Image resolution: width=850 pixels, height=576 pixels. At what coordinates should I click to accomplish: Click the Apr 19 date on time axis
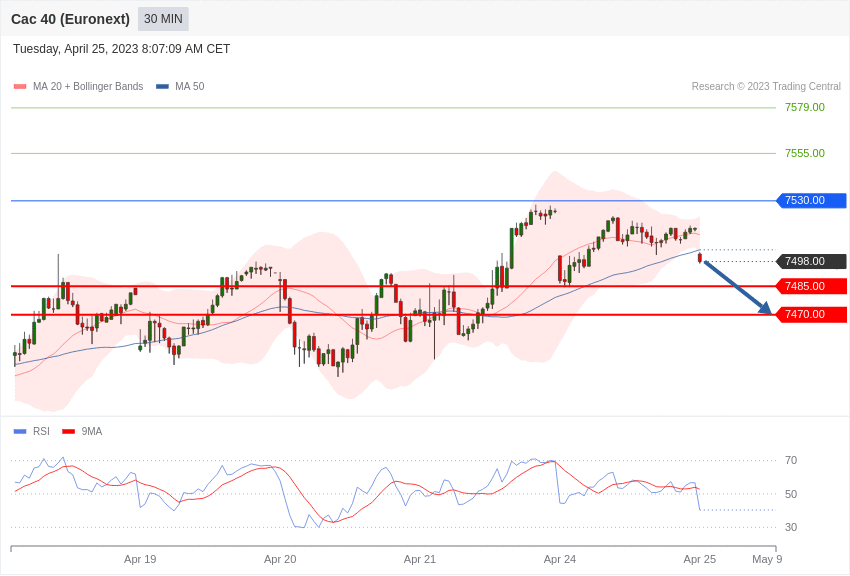[x=140, y=559]
